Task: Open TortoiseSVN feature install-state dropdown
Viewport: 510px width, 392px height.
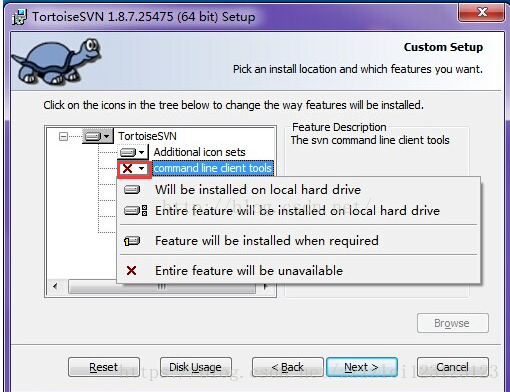Action: [98, 136]
